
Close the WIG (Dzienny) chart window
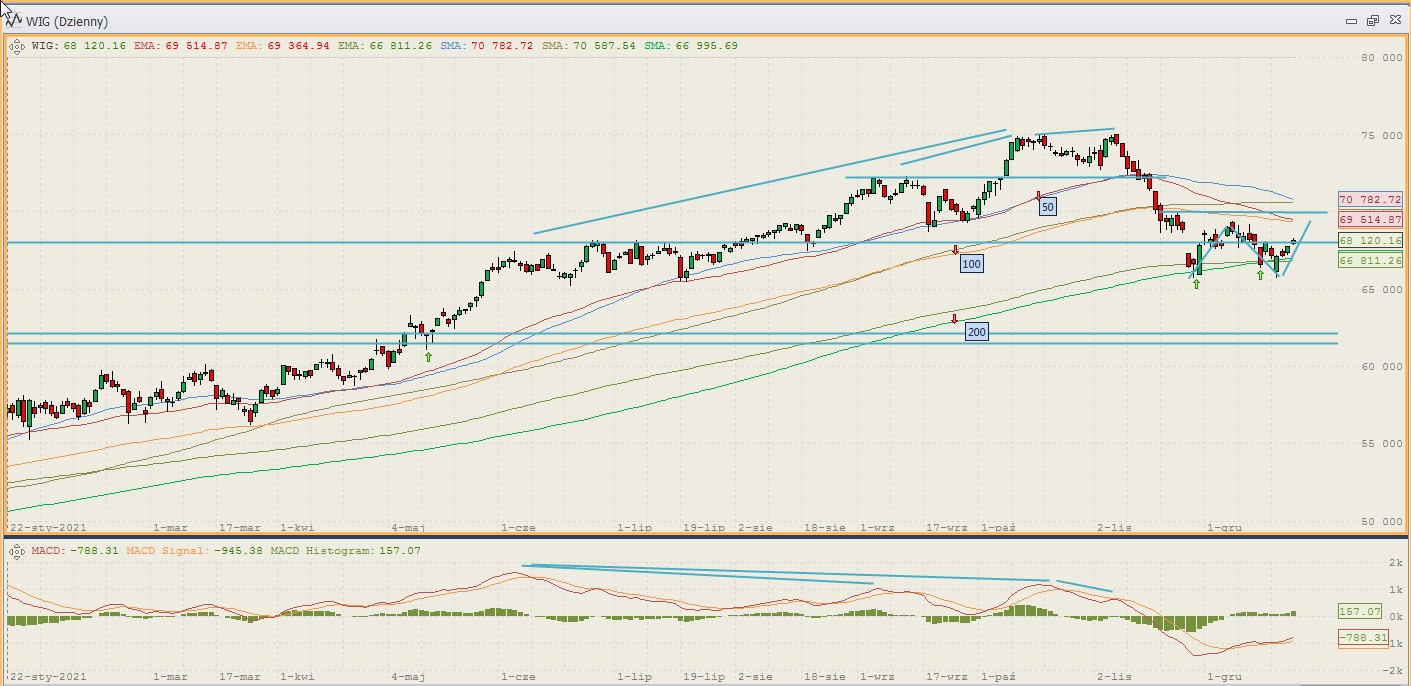coord(1393,20)
